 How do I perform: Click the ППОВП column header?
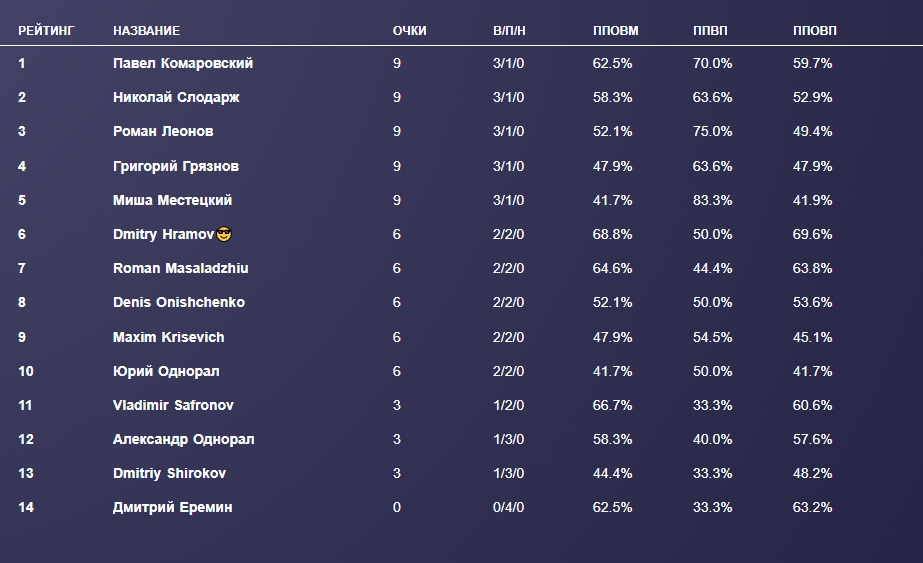click(x=814, y=31)
